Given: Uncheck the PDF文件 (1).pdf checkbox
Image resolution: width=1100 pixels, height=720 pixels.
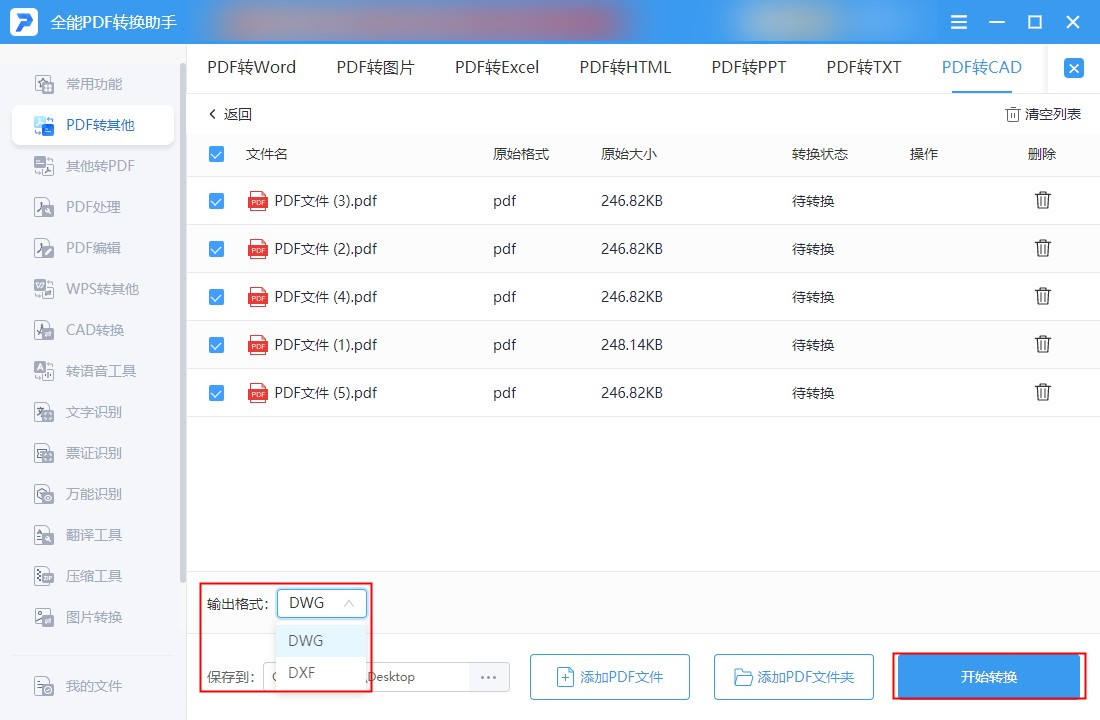Looking at the screenshot, I should tap(216, 345).
